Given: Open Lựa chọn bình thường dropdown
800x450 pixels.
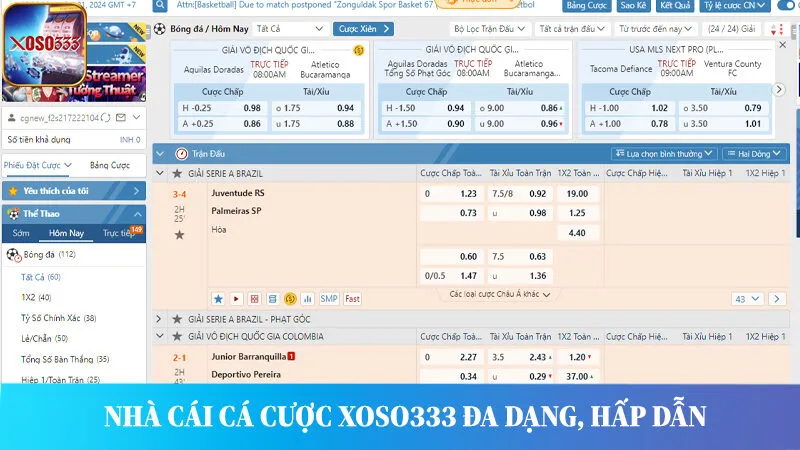Looking at the screenshot, I should pos(664,154).
